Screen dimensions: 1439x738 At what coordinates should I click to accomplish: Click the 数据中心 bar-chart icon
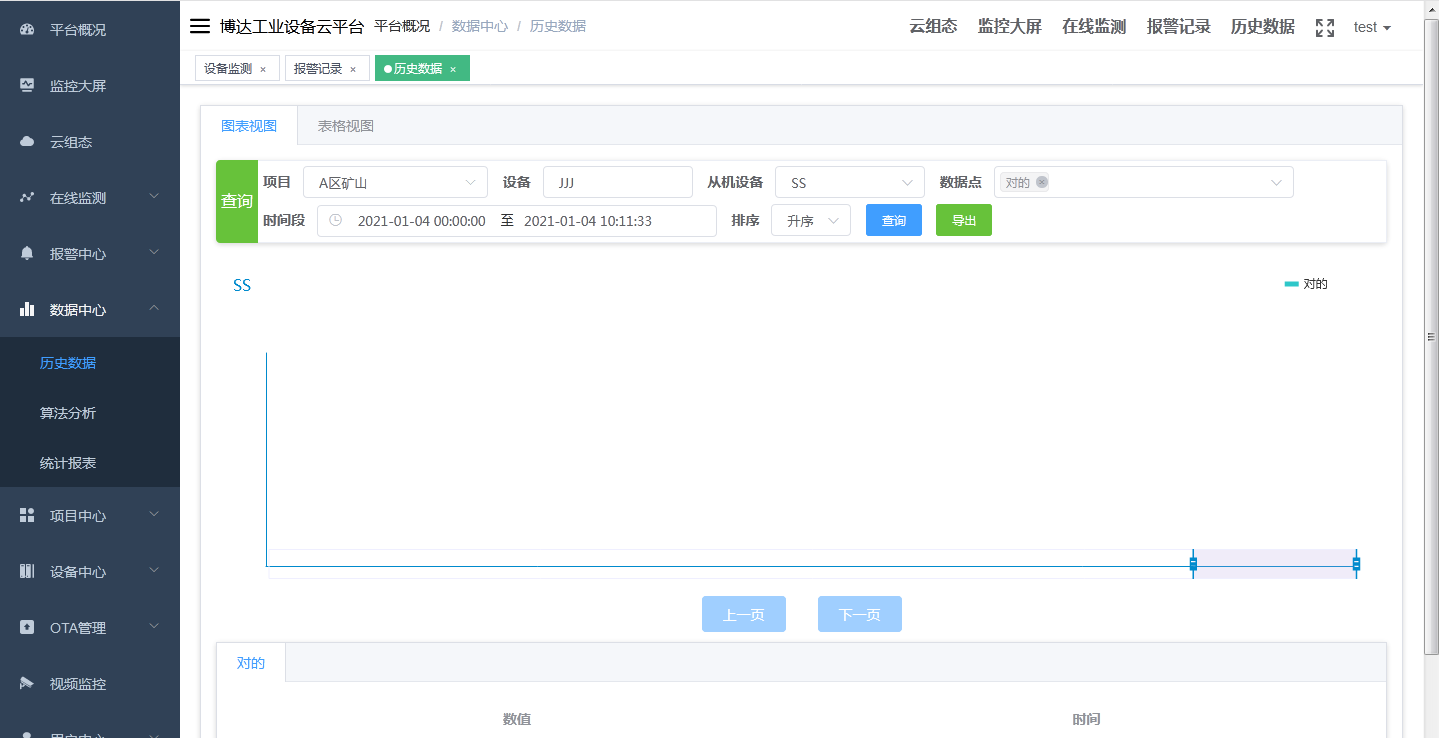[x=25, y=309]
